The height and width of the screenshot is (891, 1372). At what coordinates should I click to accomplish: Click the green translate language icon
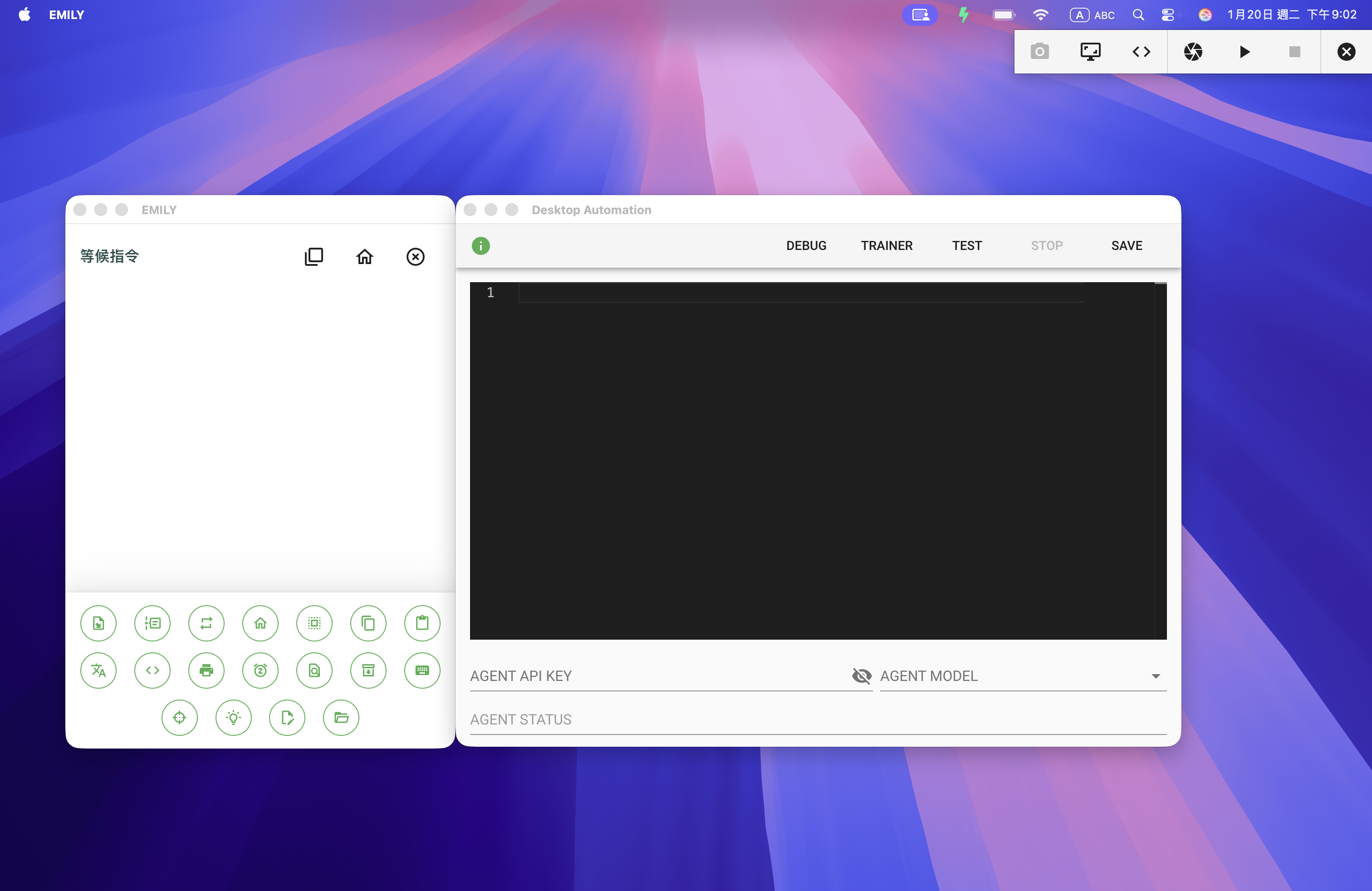pyautogui.click(x=98, y=670)
